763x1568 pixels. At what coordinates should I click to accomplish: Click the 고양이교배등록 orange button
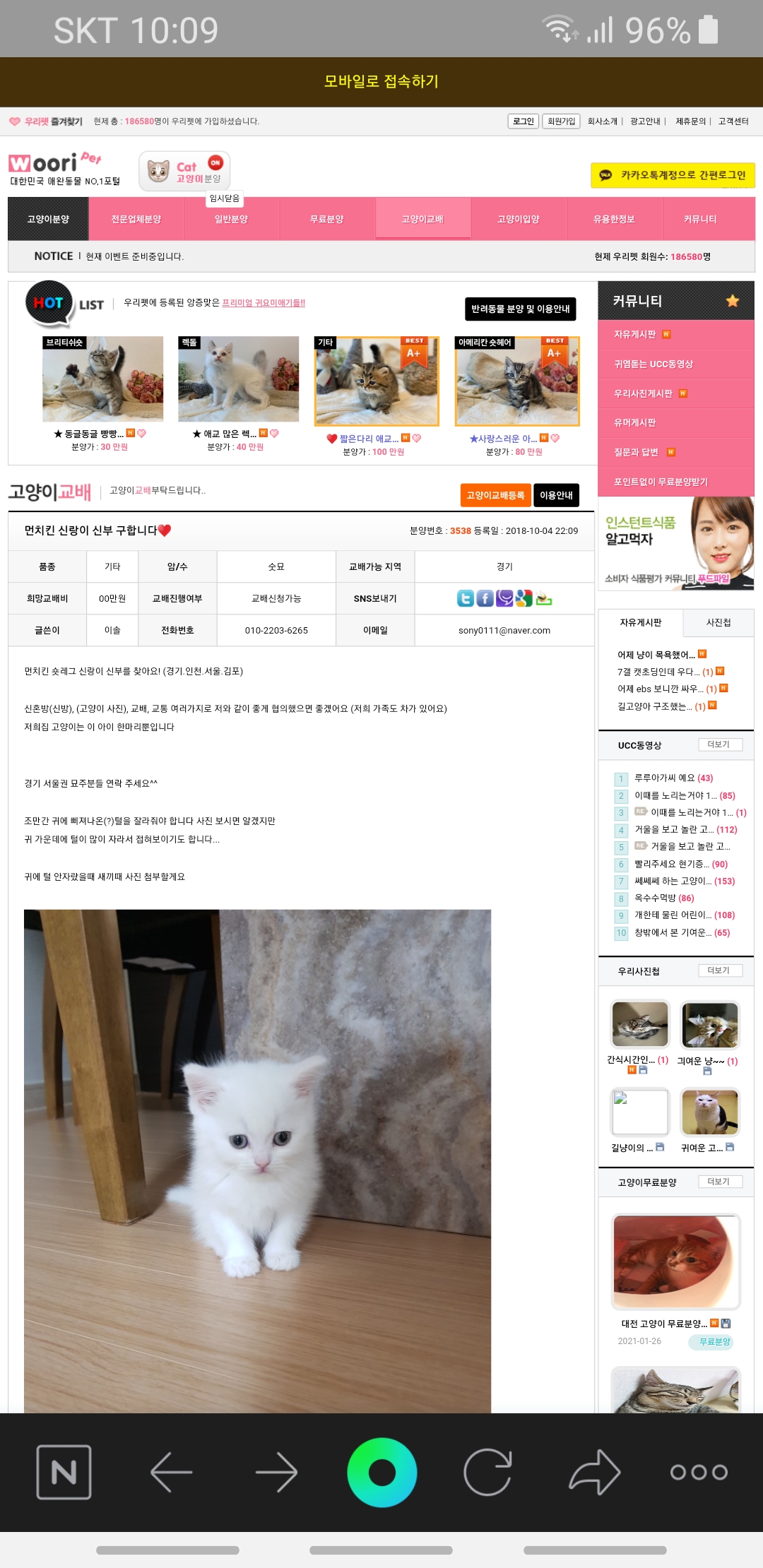click(x=495, y=495)
